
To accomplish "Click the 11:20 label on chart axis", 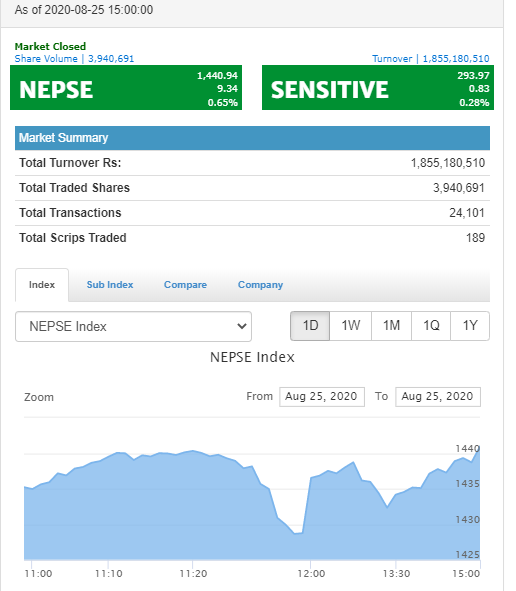I will (193, 574).
